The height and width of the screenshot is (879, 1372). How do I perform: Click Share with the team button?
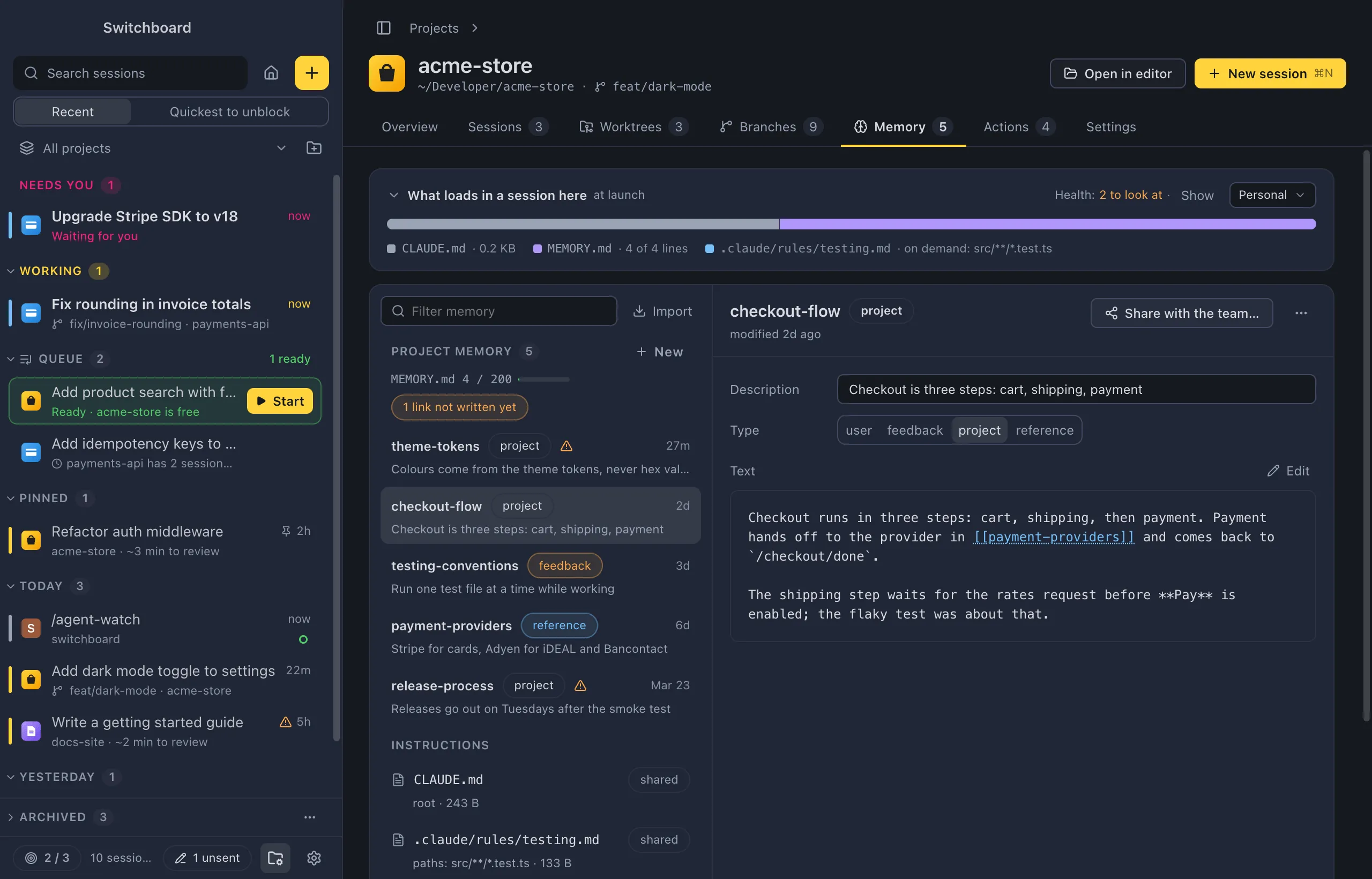click(1181, 313)
